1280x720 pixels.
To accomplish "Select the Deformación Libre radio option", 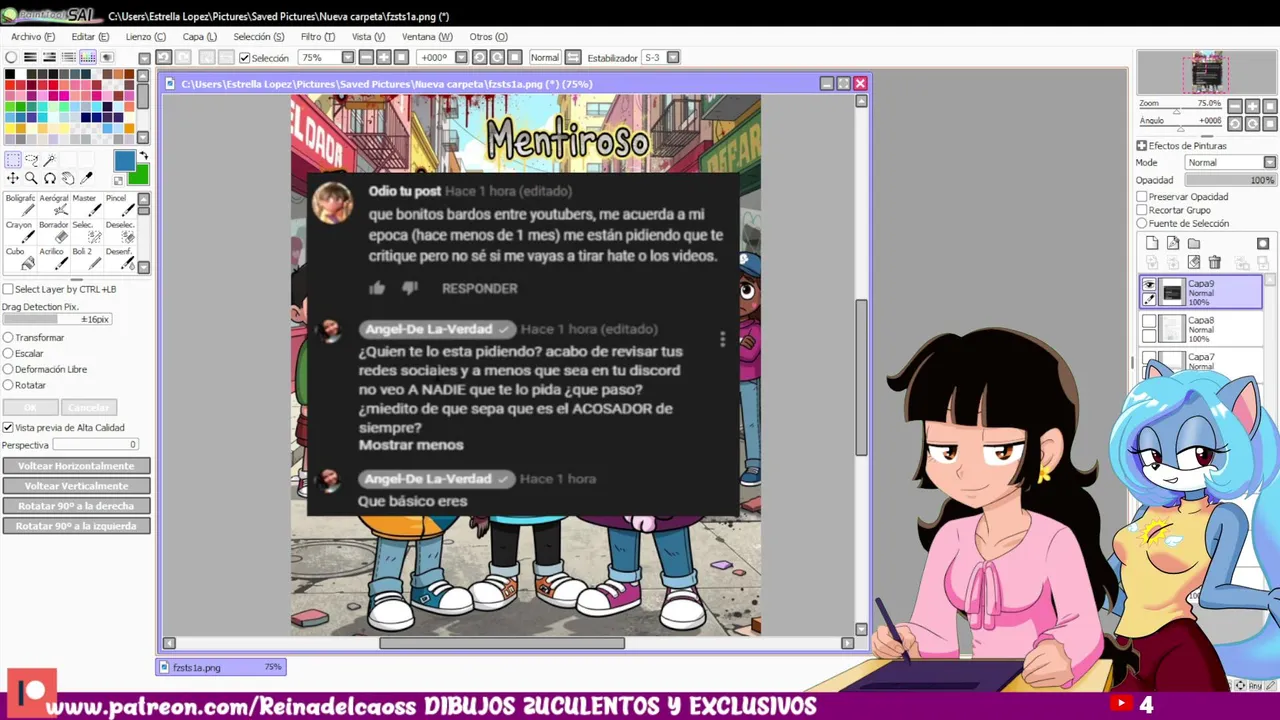I will tap(8, 369).
